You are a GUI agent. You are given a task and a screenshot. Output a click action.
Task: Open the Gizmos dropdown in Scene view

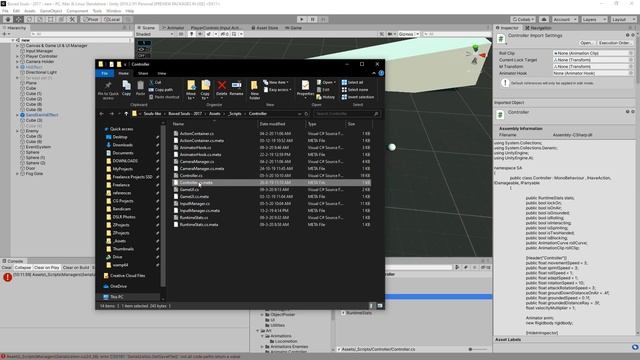(x=409, y=34)
